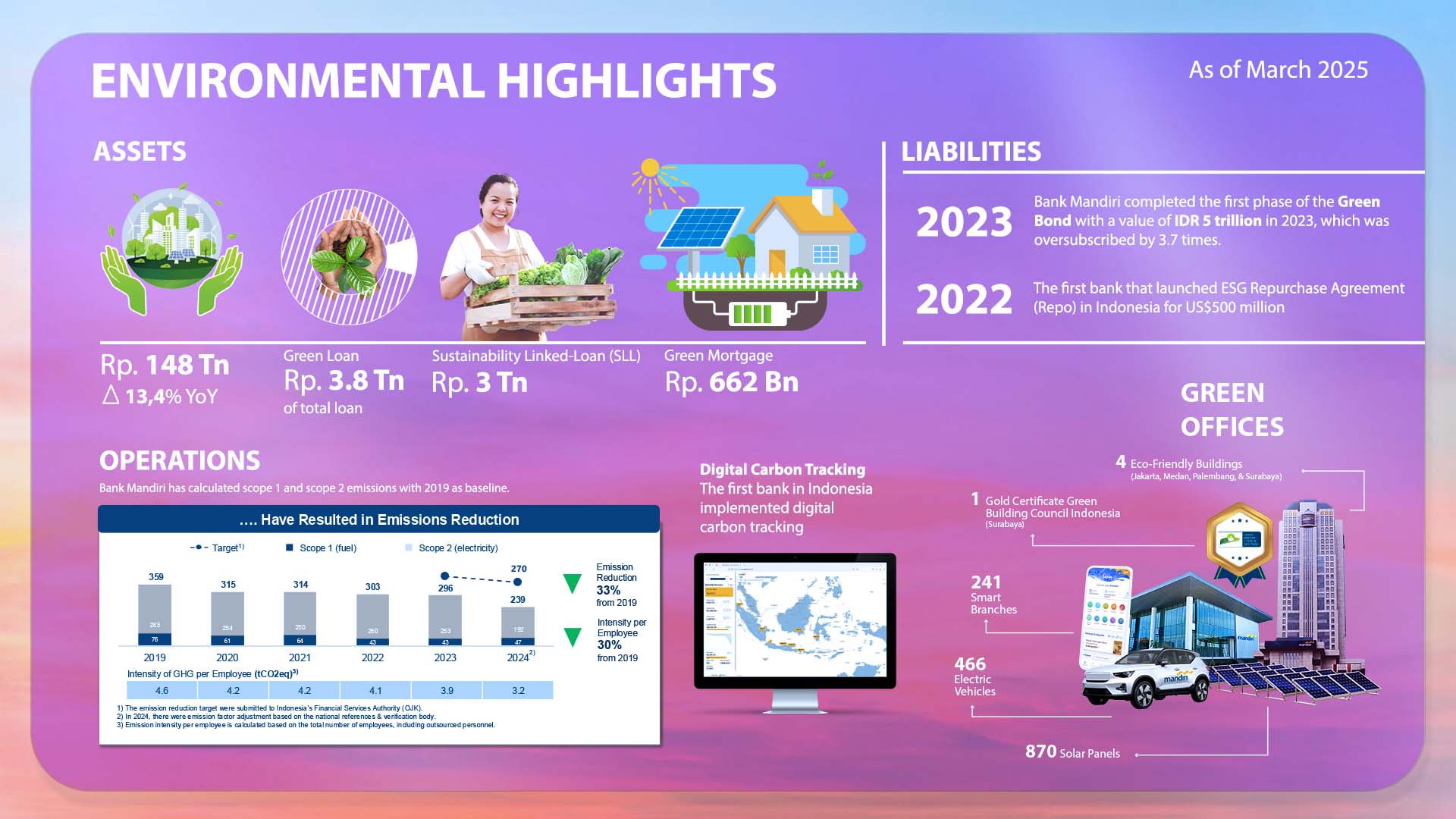
Task: Click the farmer holding vegetable crate photo
Action: tap(531, 257)
